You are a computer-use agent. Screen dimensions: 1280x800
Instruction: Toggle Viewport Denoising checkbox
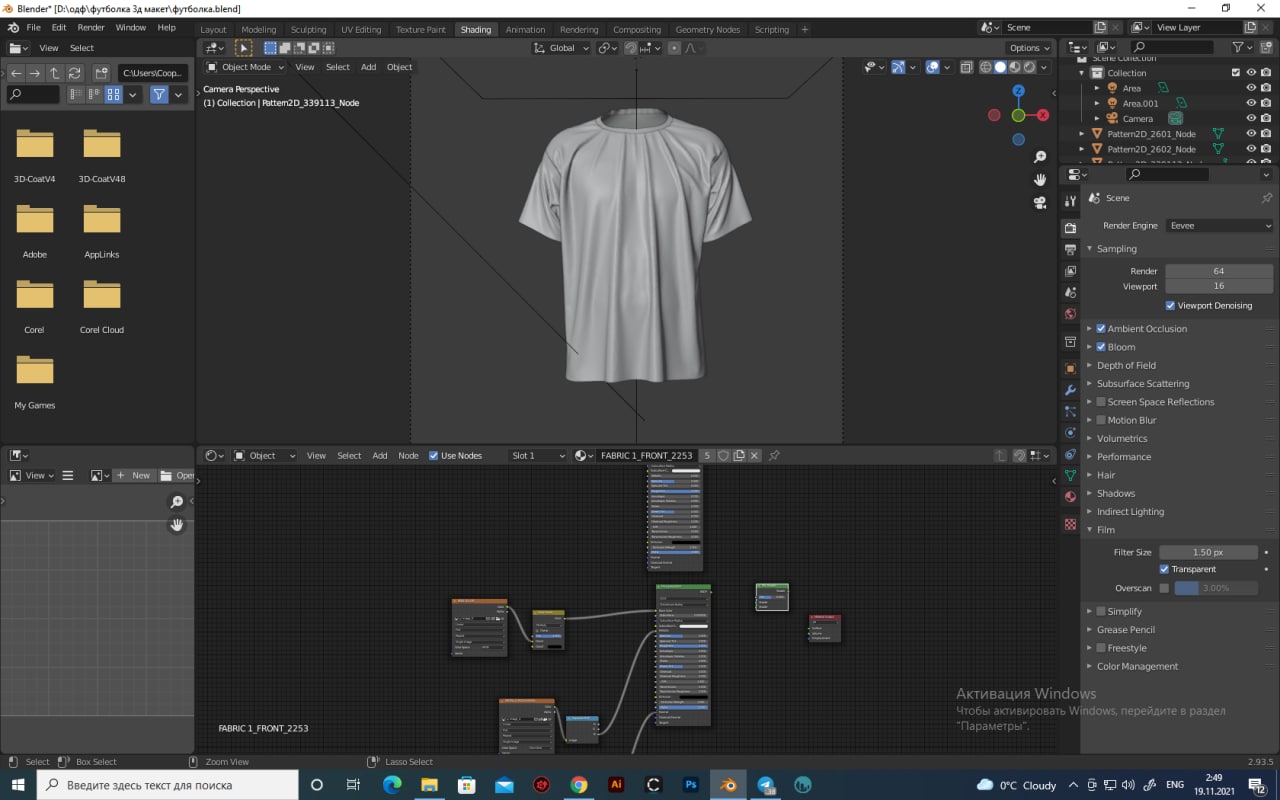point(1170,305)
